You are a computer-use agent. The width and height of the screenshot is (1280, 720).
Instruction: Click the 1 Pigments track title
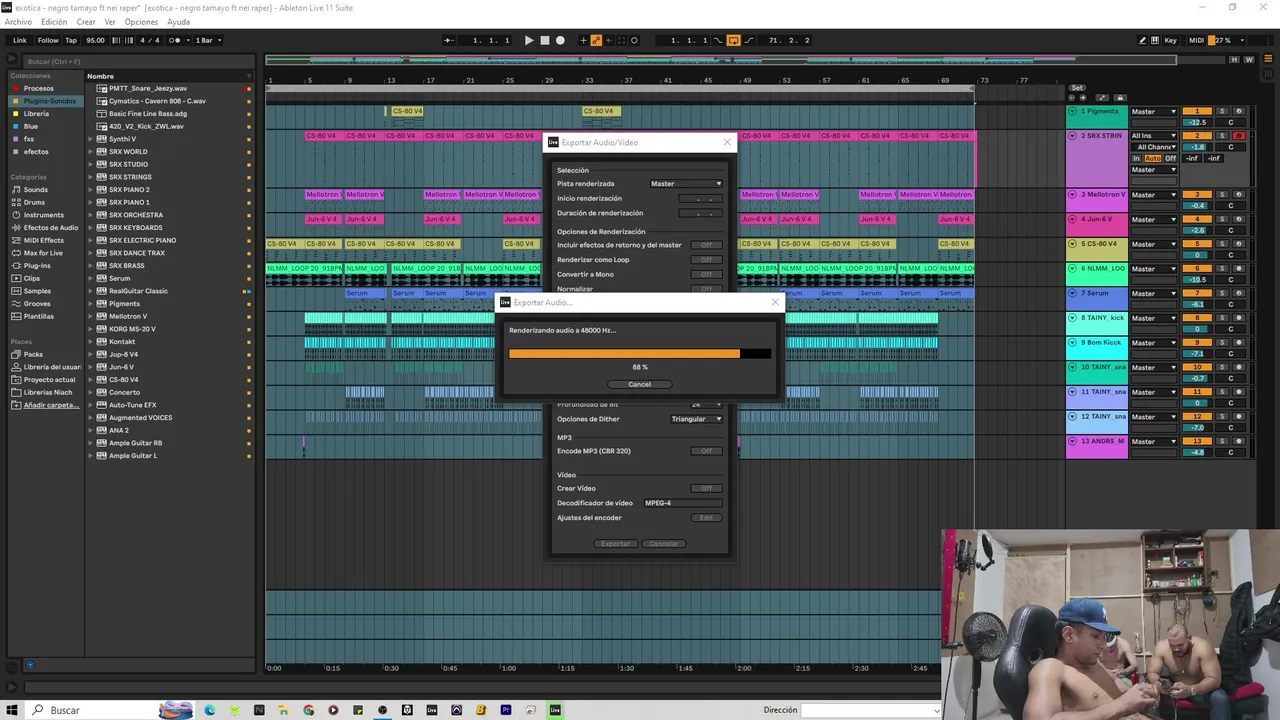click(x=1102, y=111)
